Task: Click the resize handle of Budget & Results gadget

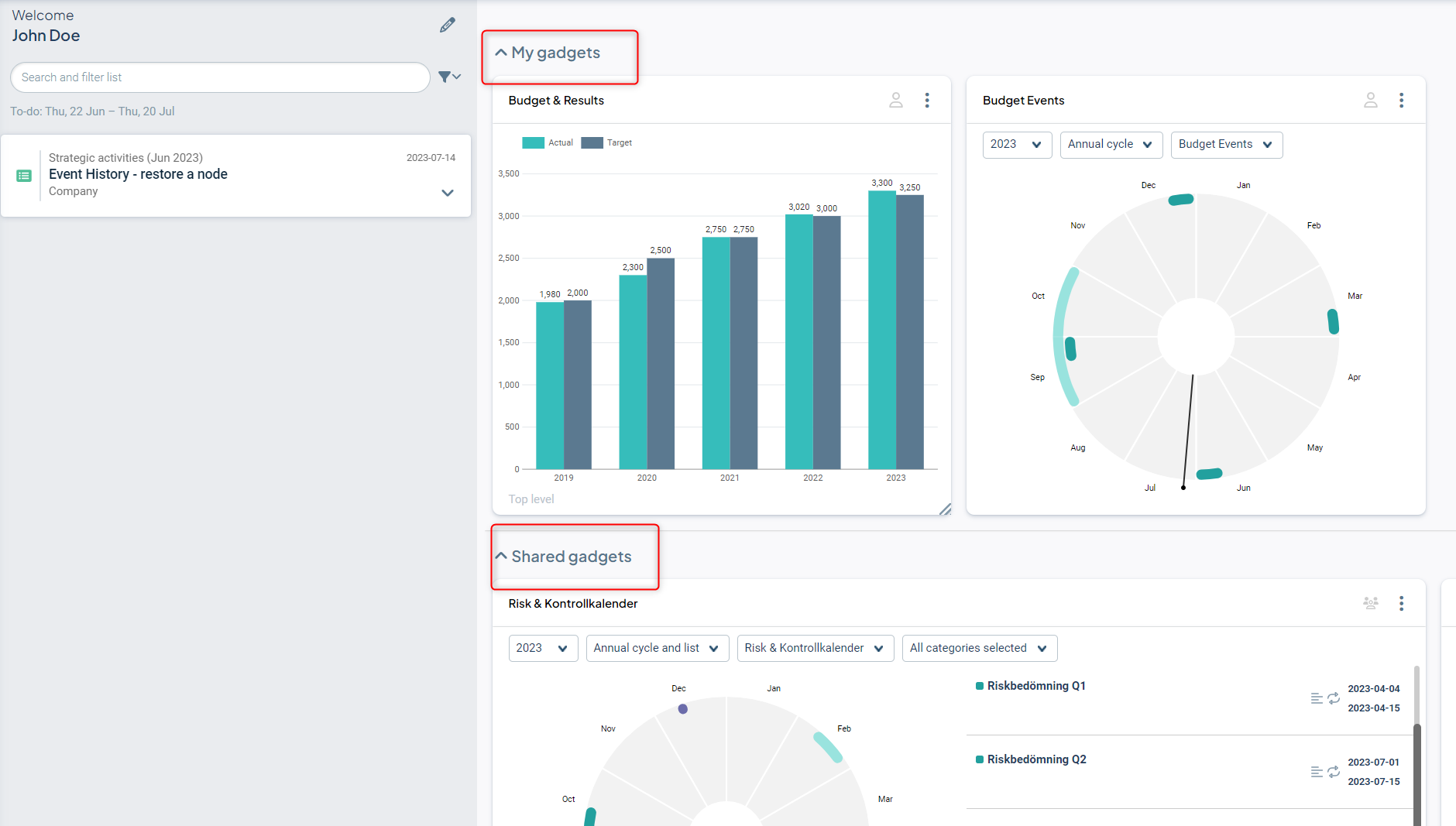Action: [x=945, y=509]
